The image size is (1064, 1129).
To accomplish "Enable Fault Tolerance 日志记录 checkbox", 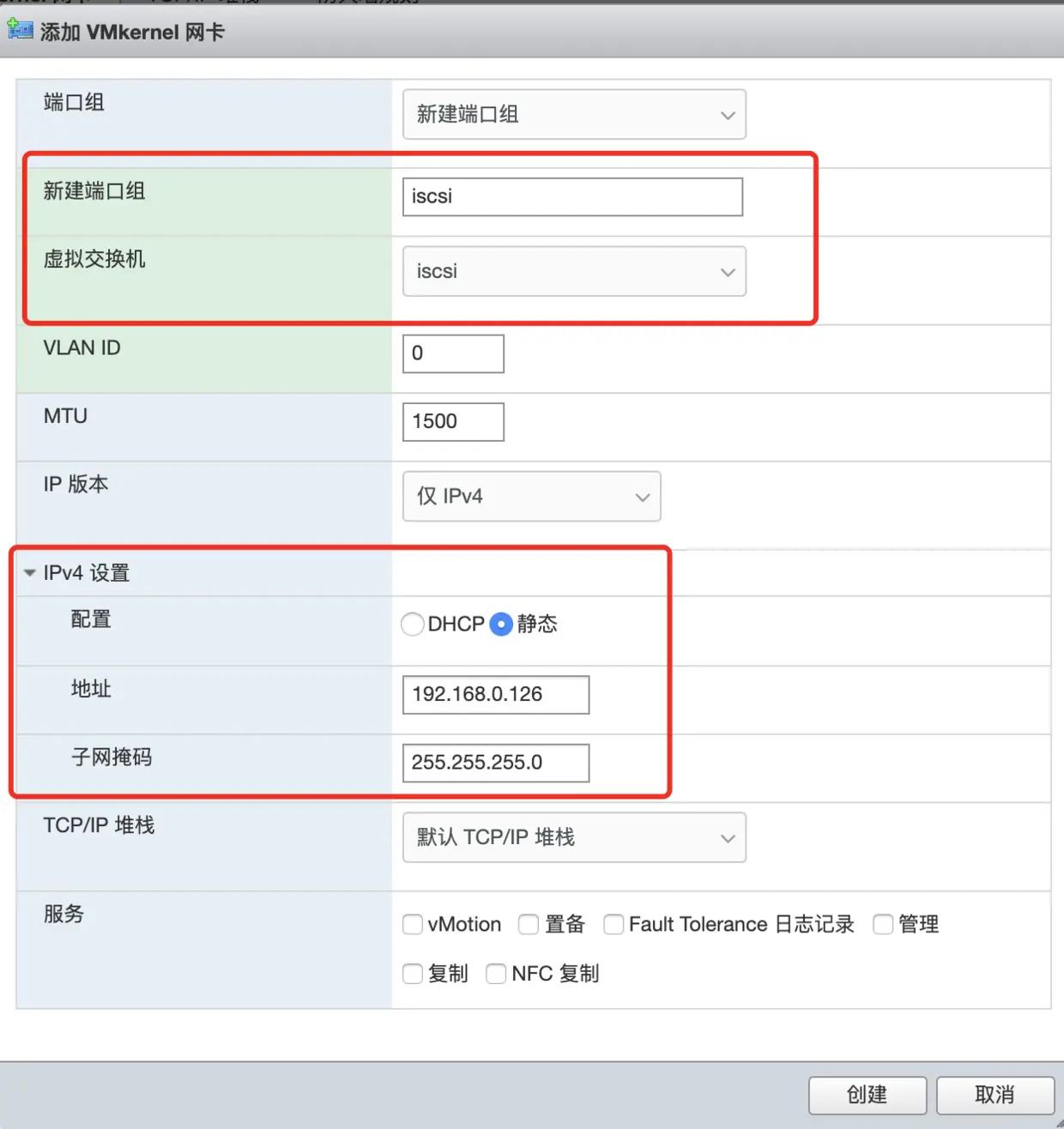I will (614, 924).
